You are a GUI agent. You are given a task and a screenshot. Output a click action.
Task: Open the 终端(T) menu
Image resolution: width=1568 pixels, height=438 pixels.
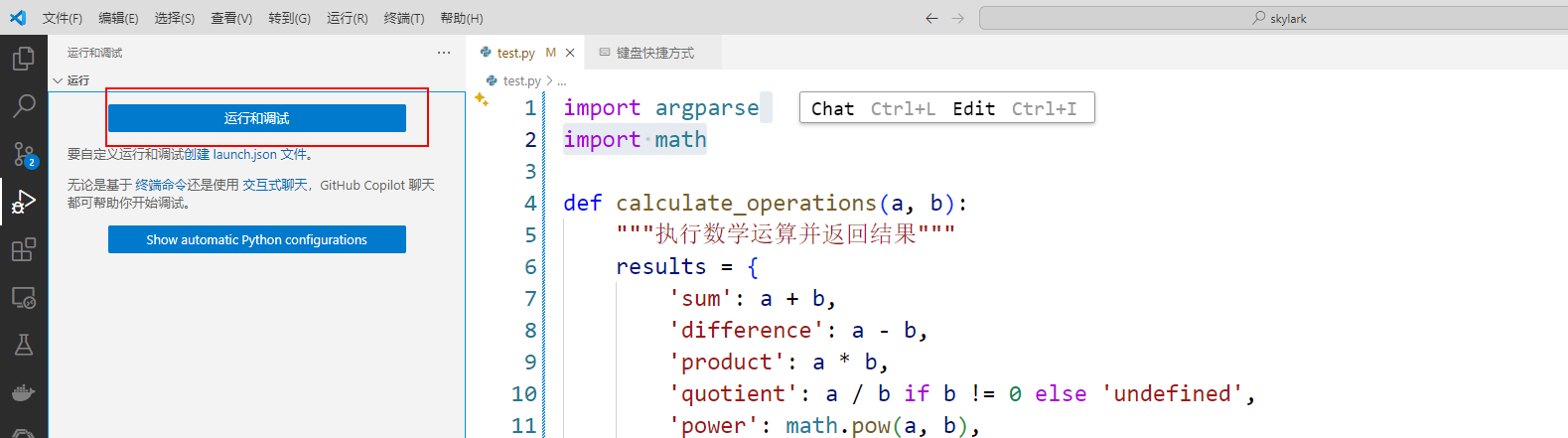[x=404, y=18]
